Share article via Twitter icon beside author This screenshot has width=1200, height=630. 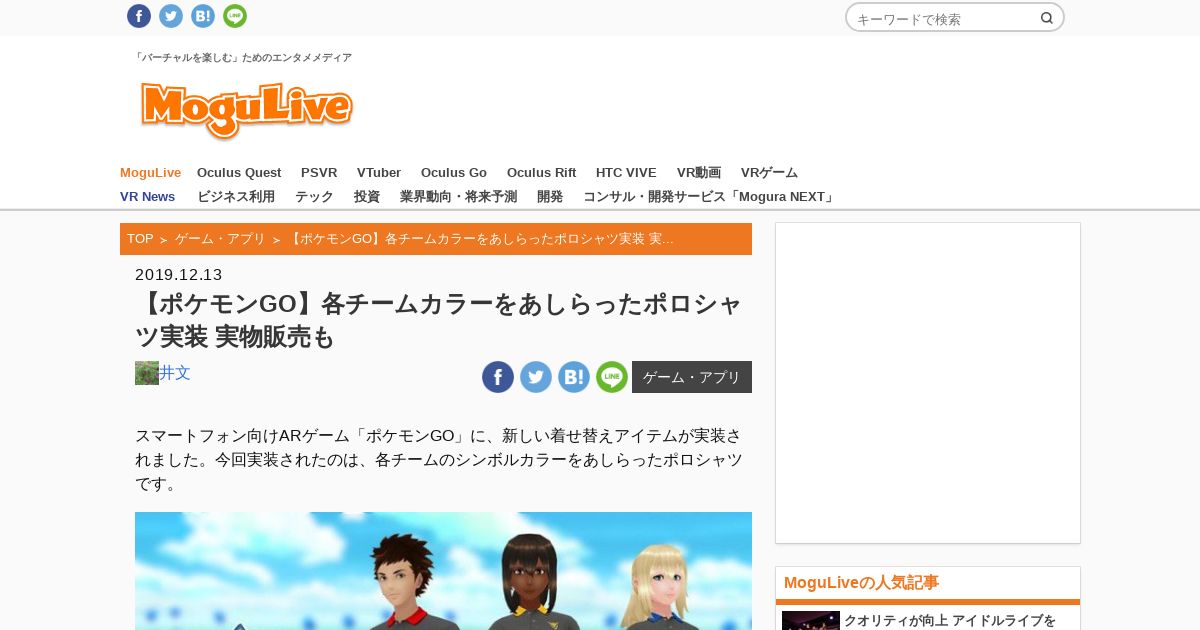tap(536, 377)
